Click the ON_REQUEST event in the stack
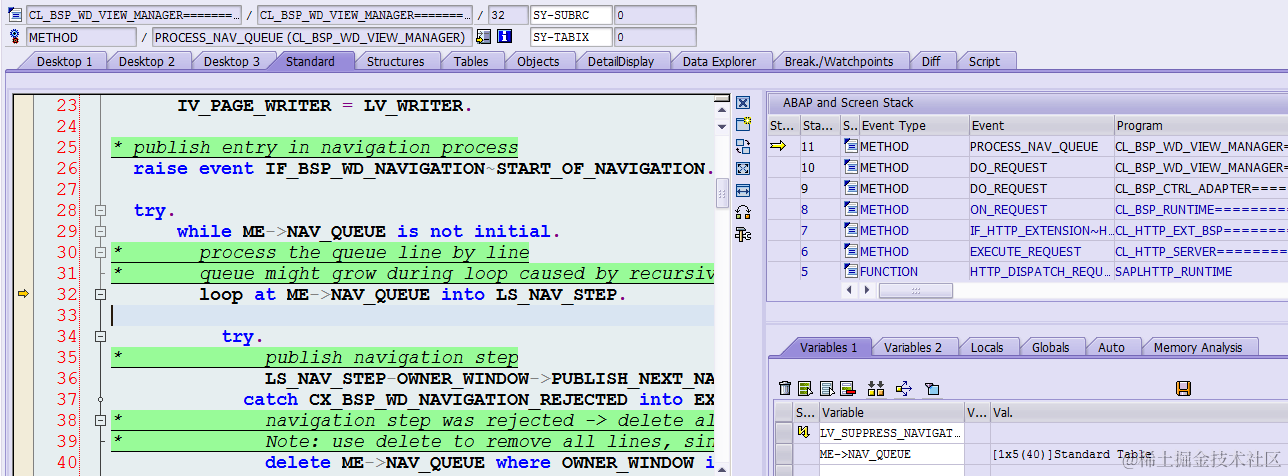 tap(1009, 209)
